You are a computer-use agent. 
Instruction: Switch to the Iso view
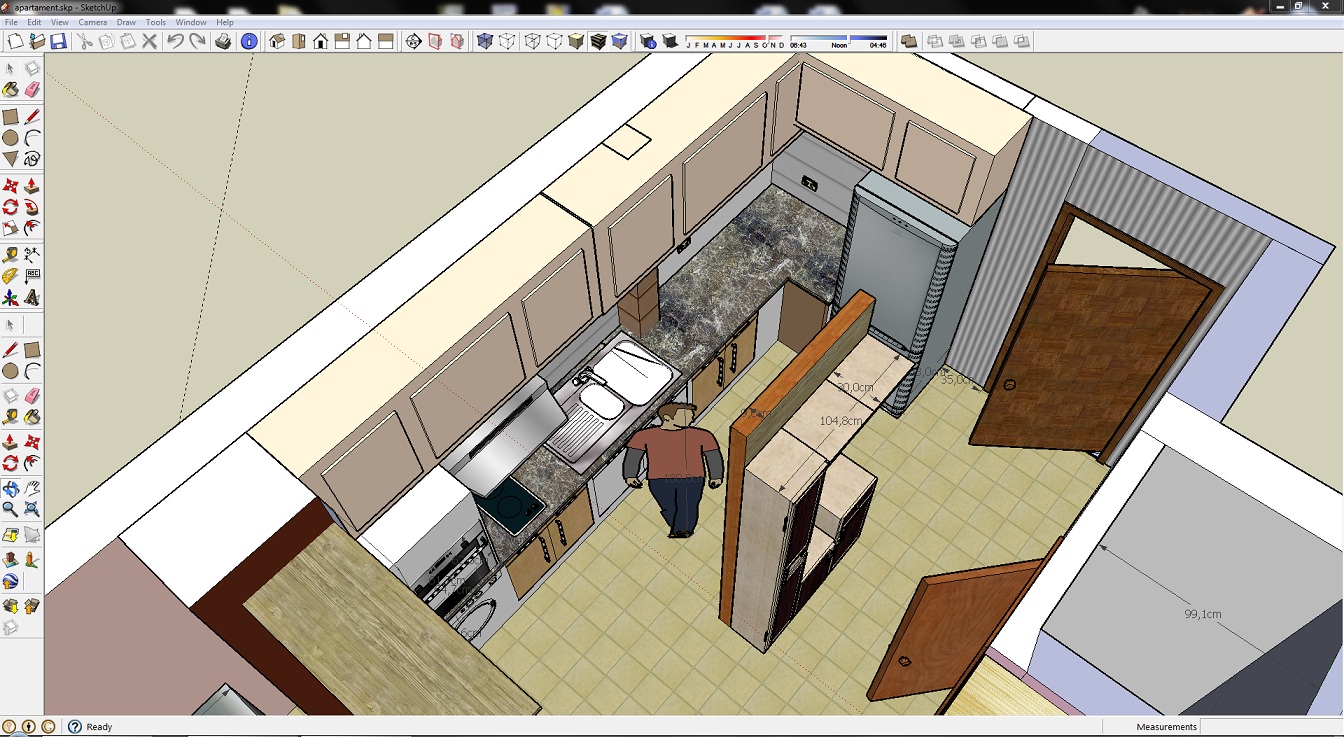point(277,41)
